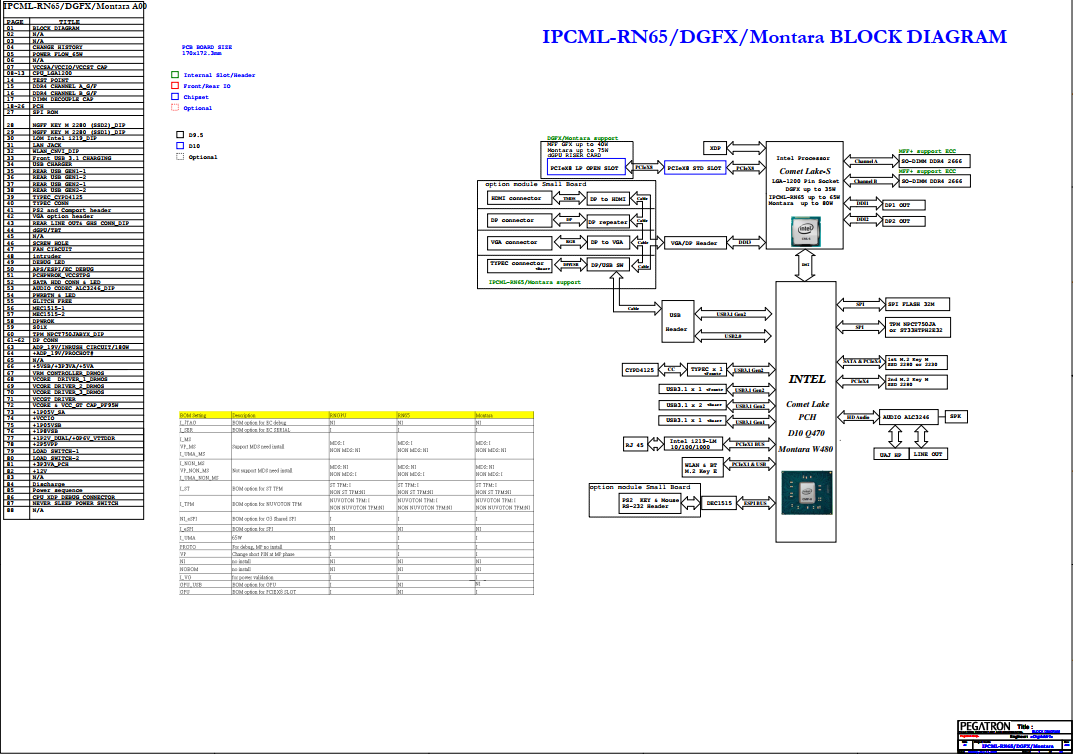
Task: Click page index row 47 FAN CIRCUIT
Action: (x=73, y=249)
